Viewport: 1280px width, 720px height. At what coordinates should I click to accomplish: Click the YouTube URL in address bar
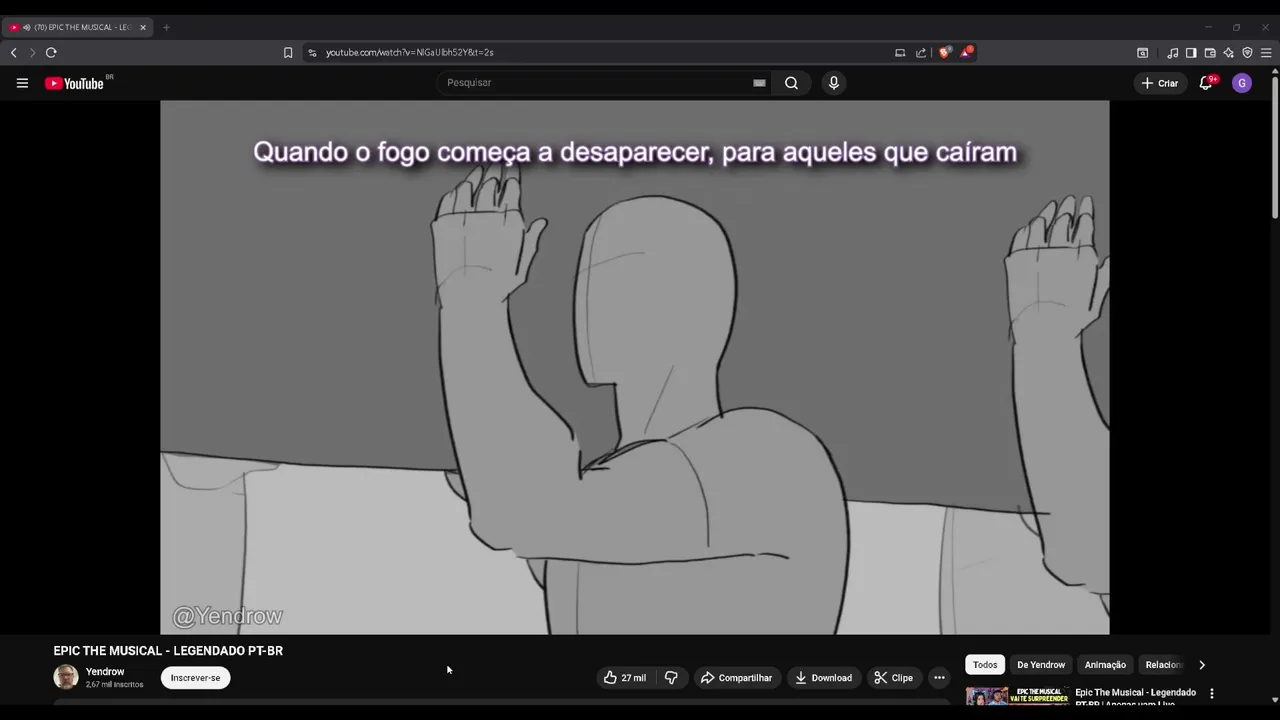(x=410, y=52)
